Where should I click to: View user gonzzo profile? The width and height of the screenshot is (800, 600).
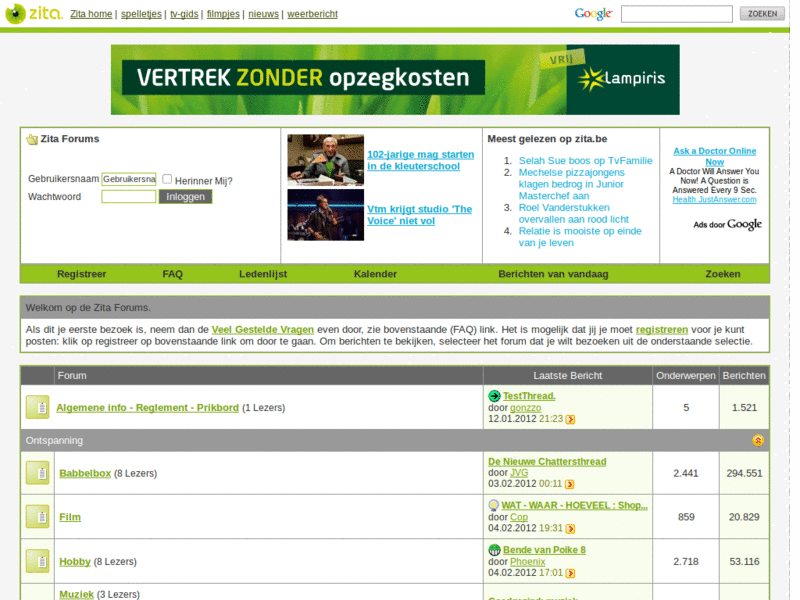(526, 408)
